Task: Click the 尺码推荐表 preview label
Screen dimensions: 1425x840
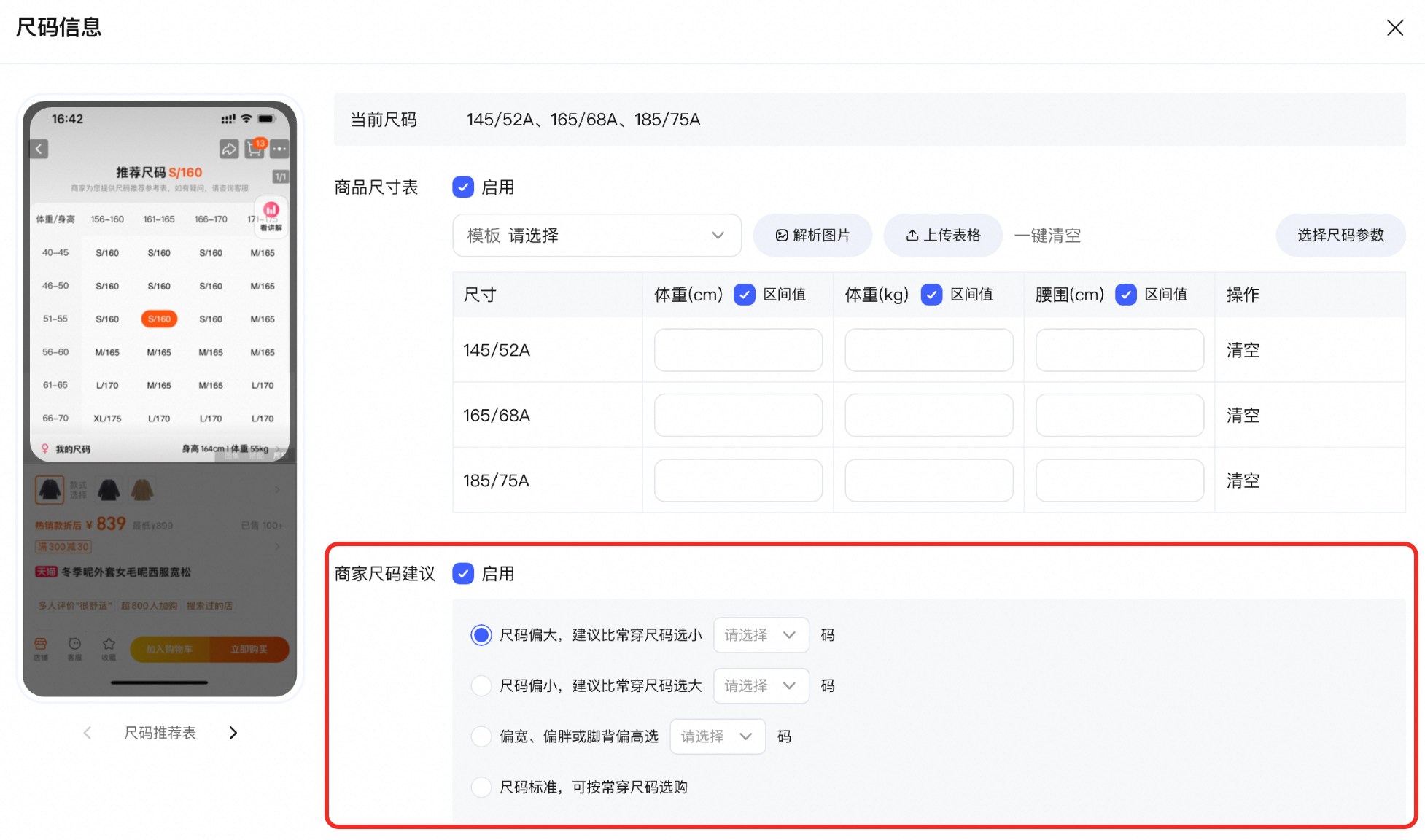Action: point(160,733)
